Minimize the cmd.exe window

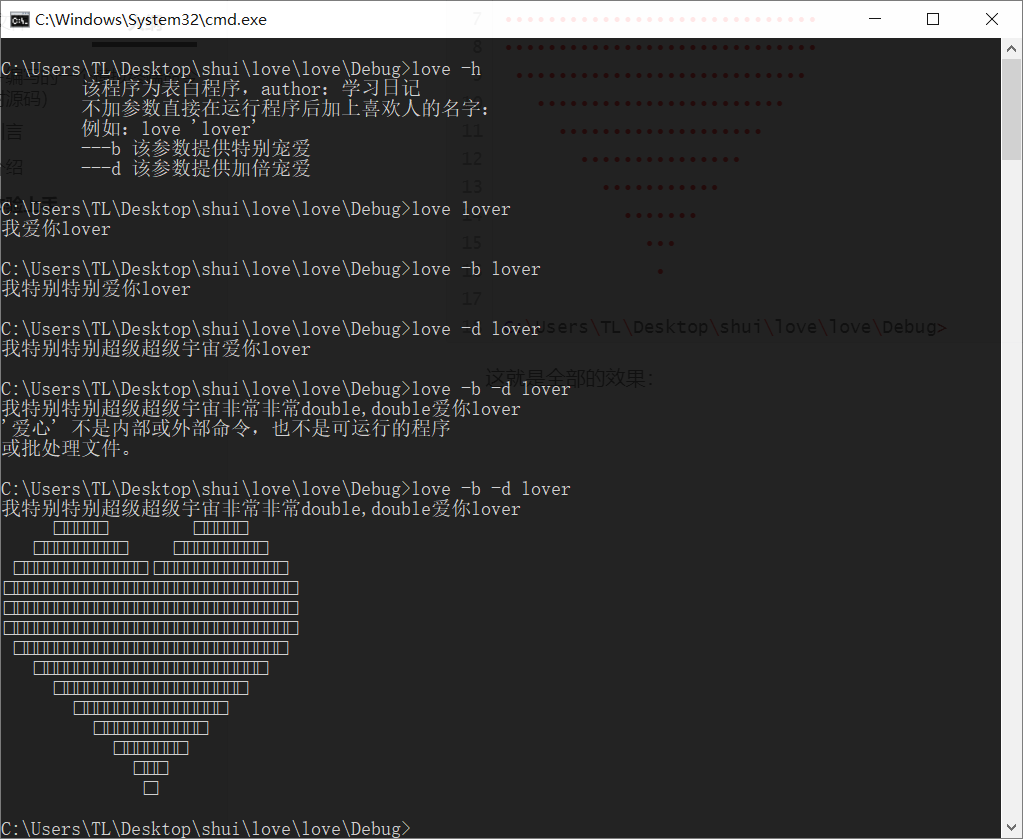click(875, 19)
